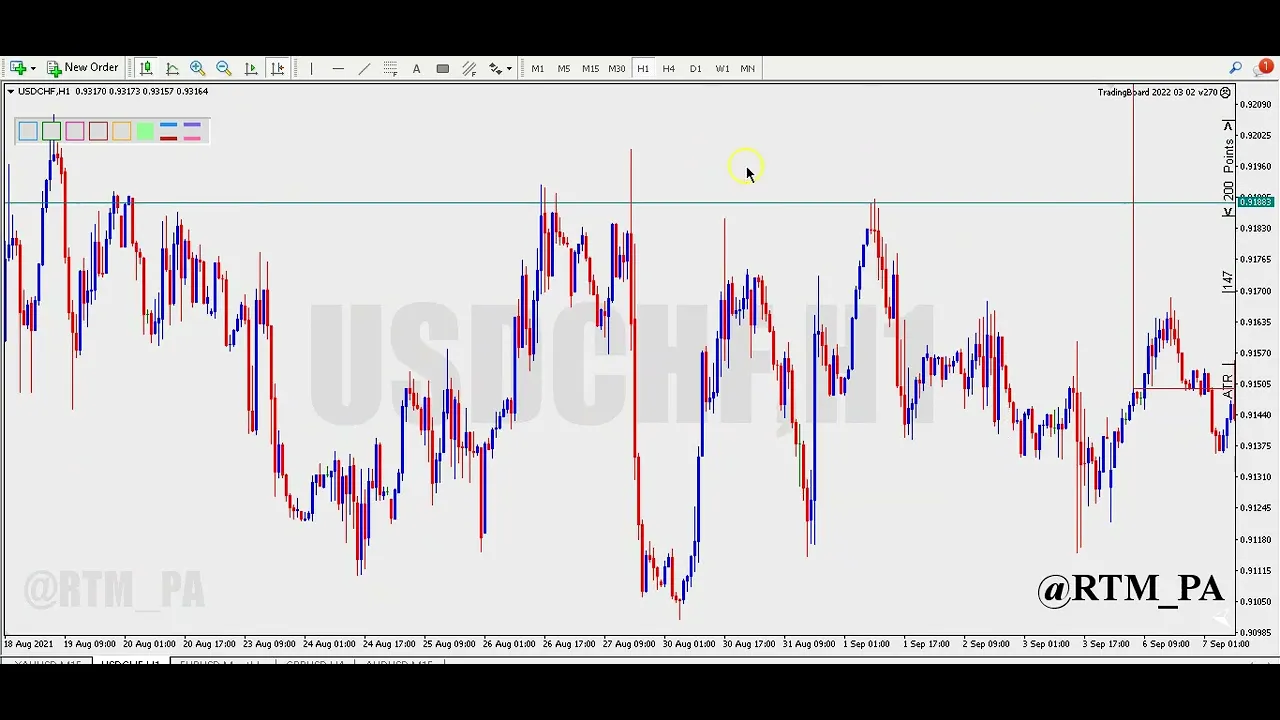
Task: Select the dark red line style swatch
Action: click(x=168, y=137)
